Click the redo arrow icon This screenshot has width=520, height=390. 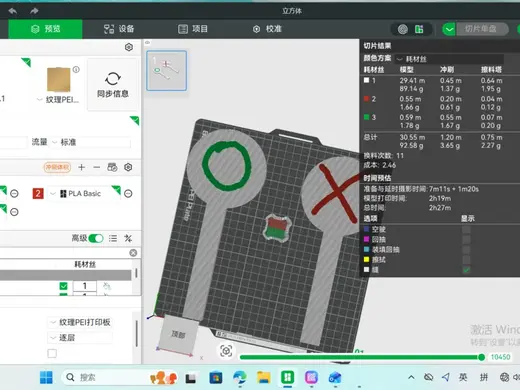(34, 11)
